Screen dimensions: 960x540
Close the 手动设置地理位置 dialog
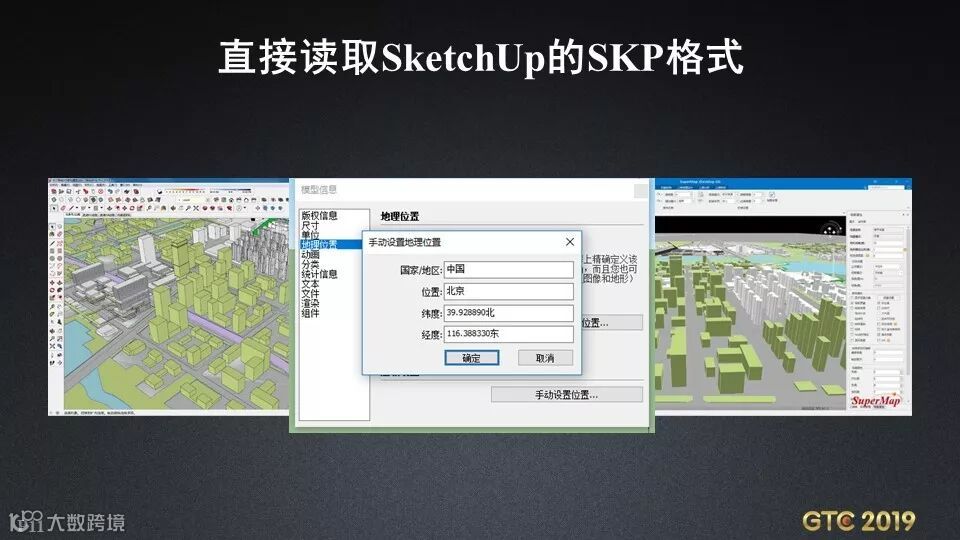[x=570, y=242]
